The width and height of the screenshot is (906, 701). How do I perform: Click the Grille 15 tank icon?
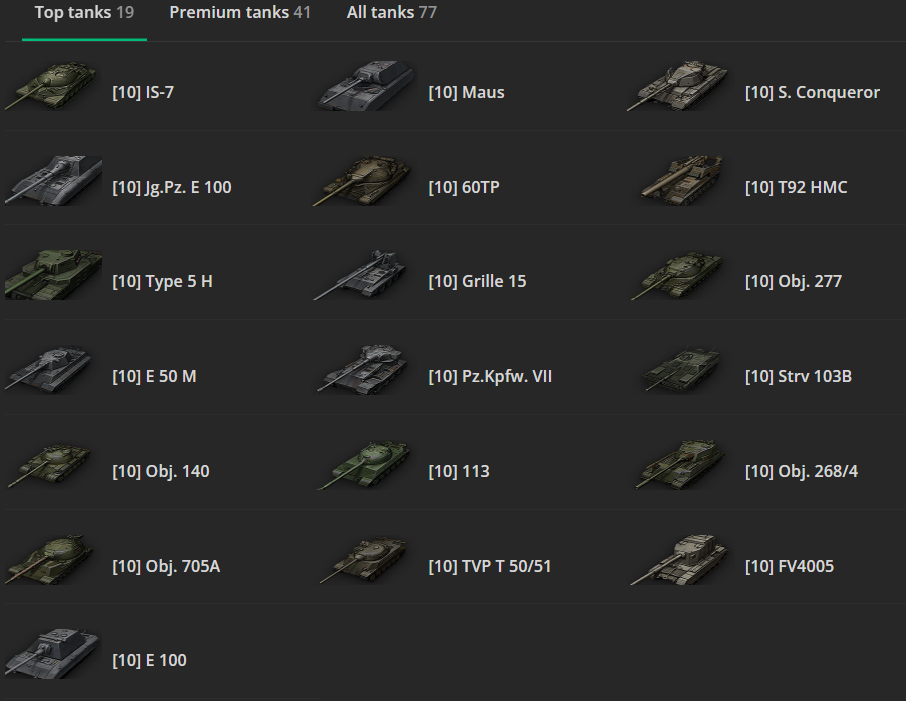[360, 275]
